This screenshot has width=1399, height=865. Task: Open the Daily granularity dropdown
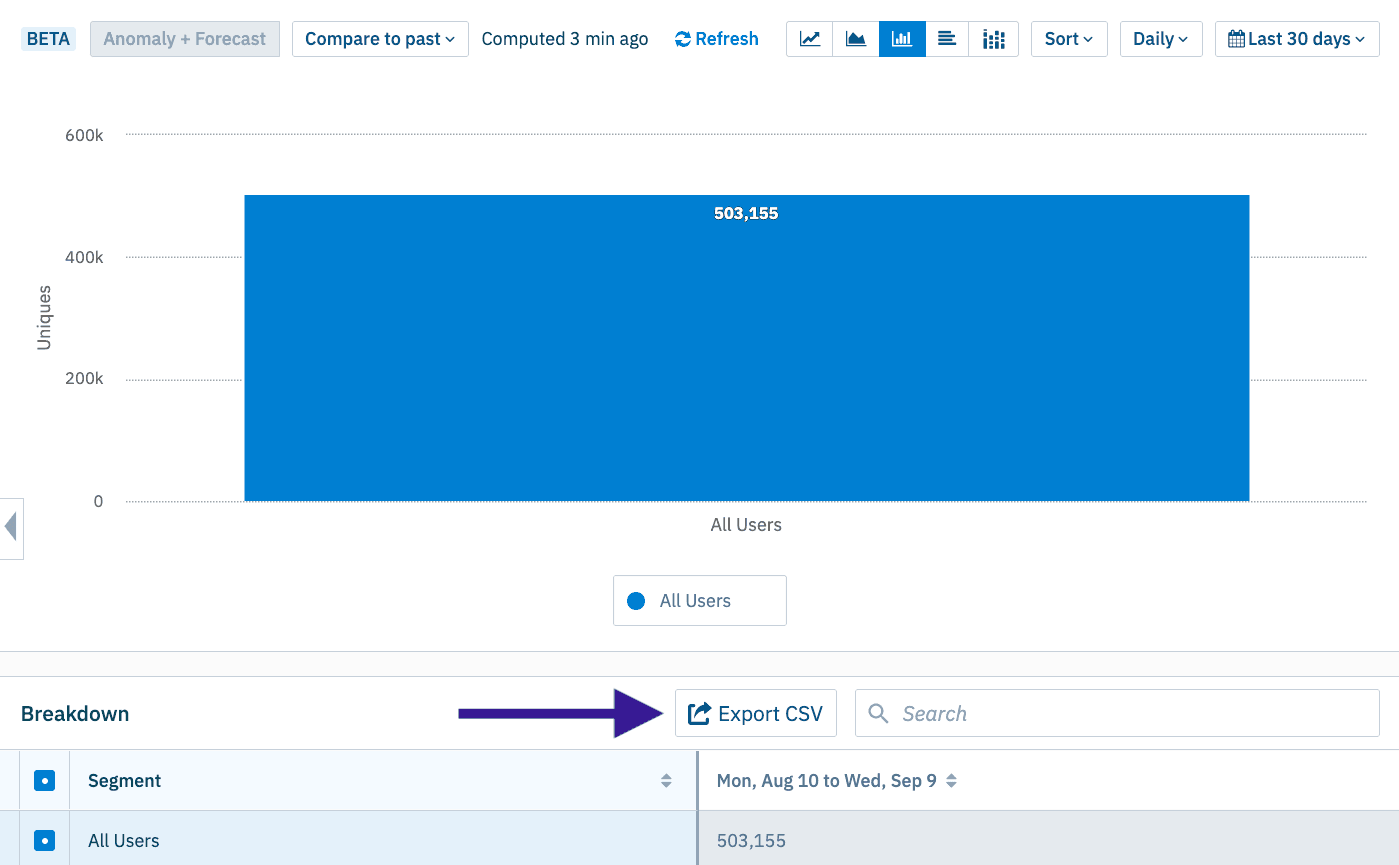[x=1161, y=38]
